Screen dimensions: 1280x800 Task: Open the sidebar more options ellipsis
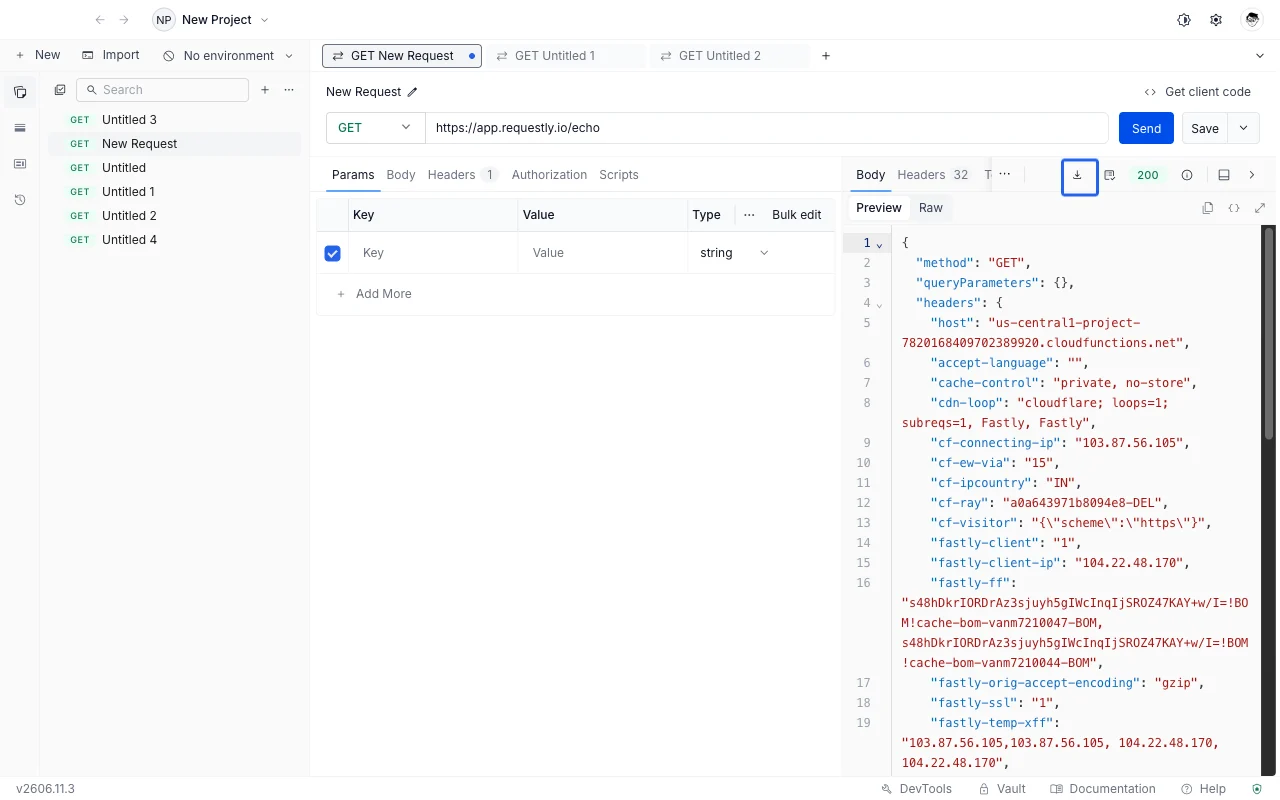pos(289,90)
